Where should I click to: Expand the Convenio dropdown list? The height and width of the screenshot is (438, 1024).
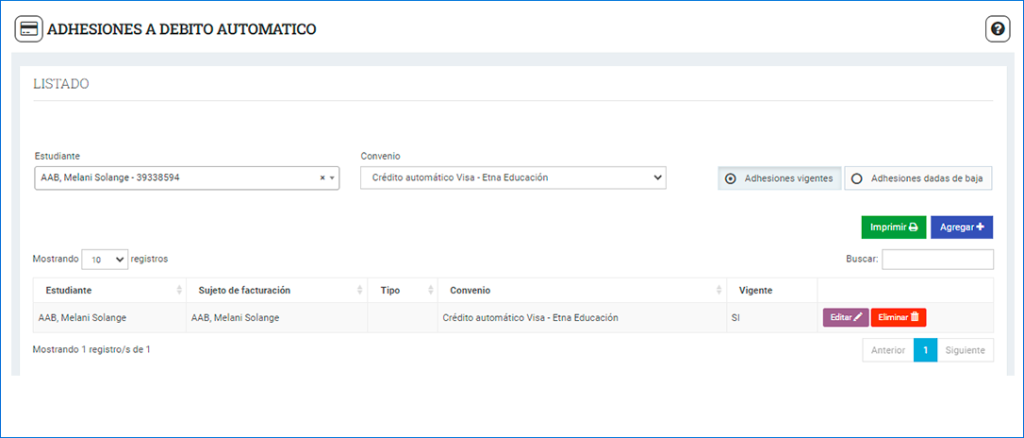(512, 178)
